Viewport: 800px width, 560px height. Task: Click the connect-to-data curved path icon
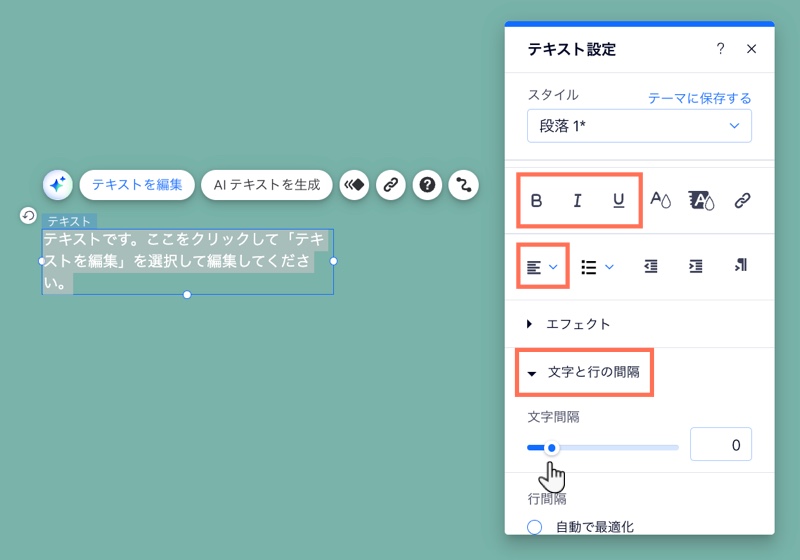coord(463,185)
